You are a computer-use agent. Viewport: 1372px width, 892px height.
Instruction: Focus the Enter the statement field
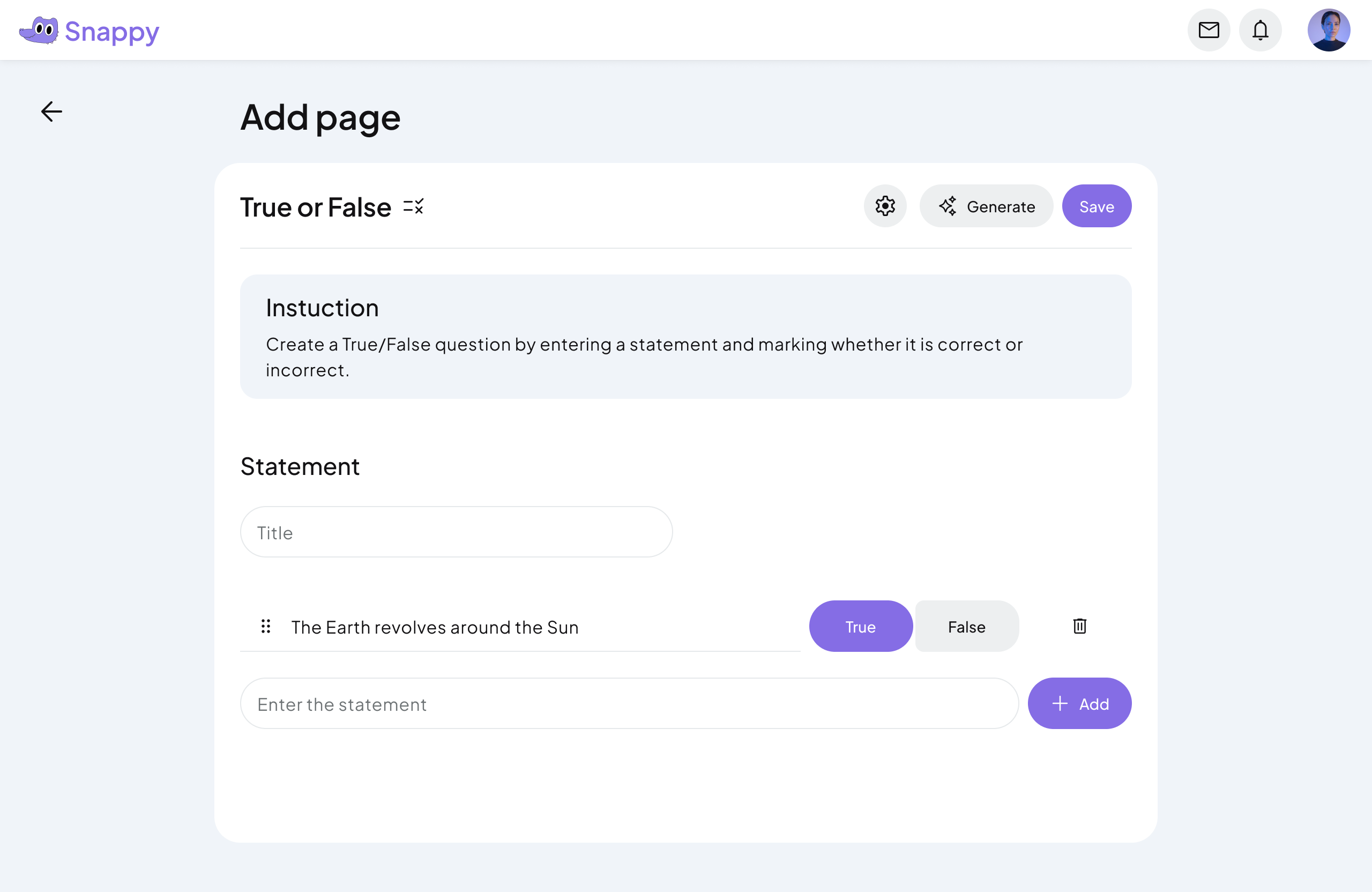(x=630, y=703)
